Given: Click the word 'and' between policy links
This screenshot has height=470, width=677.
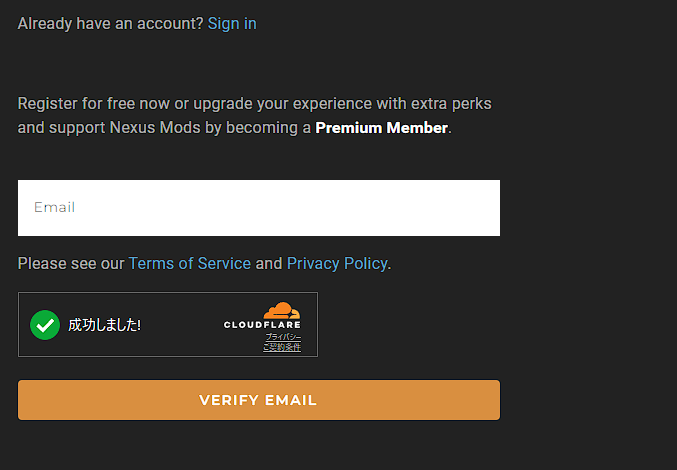Looking at the screenshot, I should pyautogui.click(x=269, y=263).
